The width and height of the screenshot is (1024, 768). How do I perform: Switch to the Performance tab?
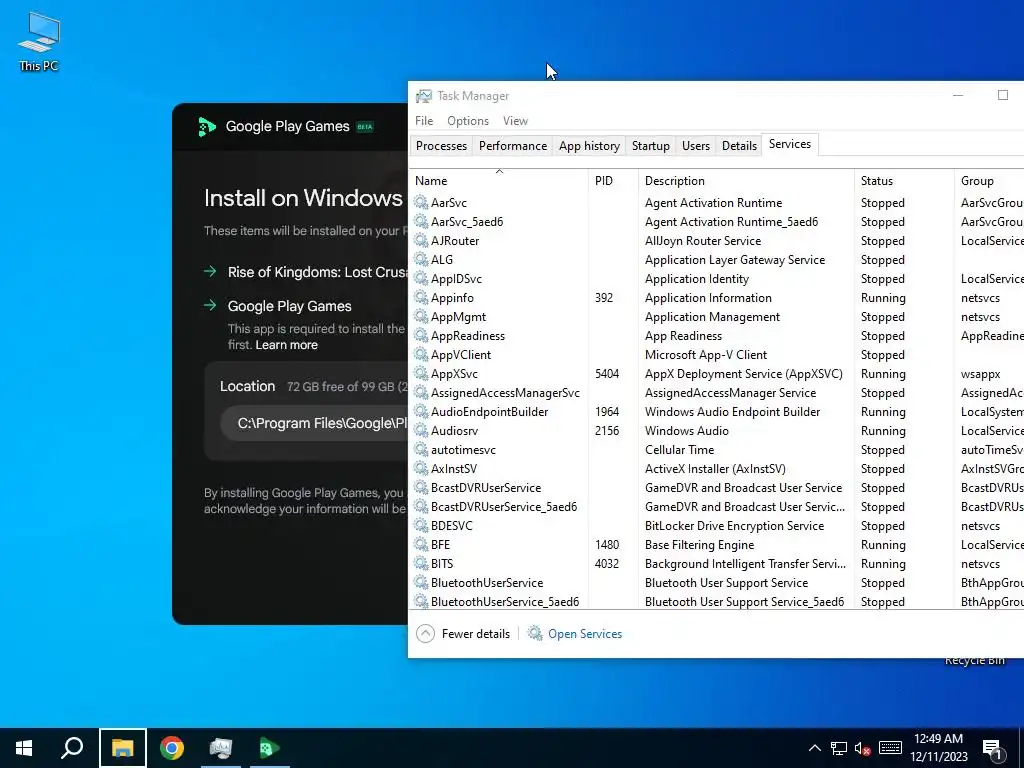tap(513, 146)
